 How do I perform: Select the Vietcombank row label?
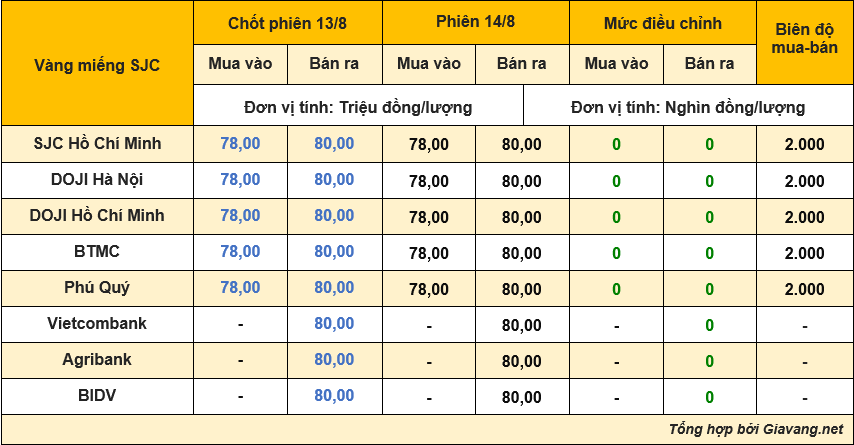pyautogui.click(x=97, y=323)
